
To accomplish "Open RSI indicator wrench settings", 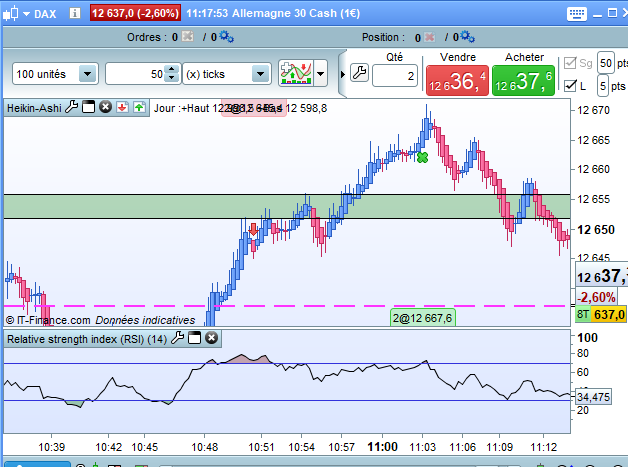I will [177, 338].
